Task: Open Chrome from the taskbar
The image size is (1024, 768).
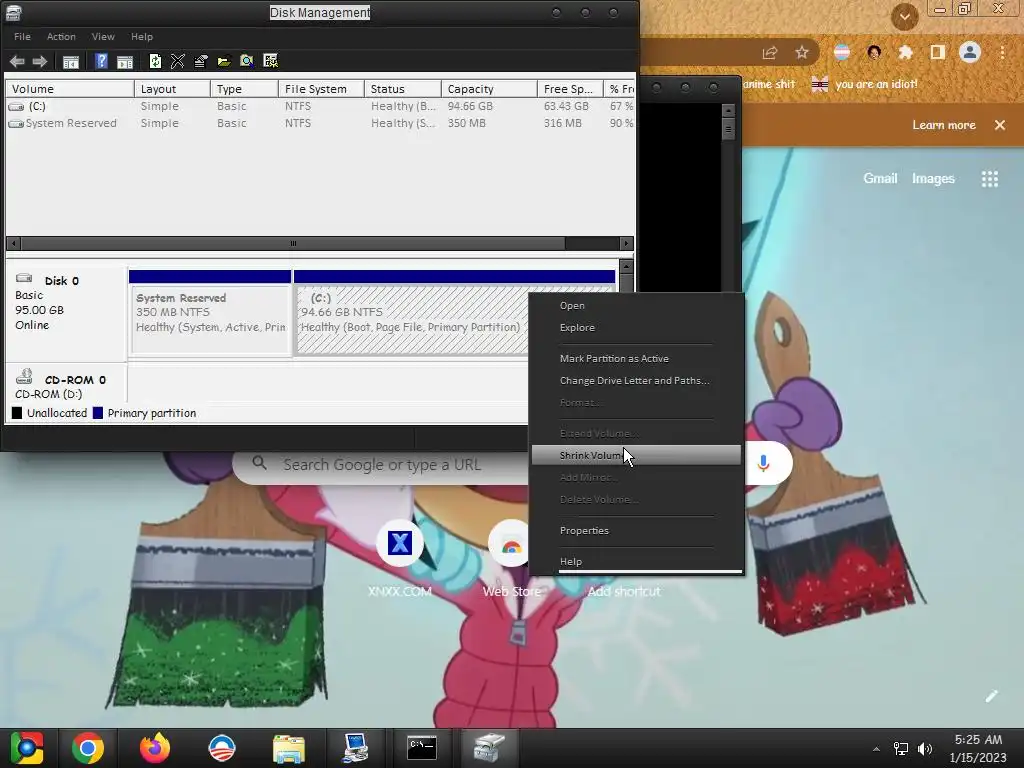Action: point(88,748)
